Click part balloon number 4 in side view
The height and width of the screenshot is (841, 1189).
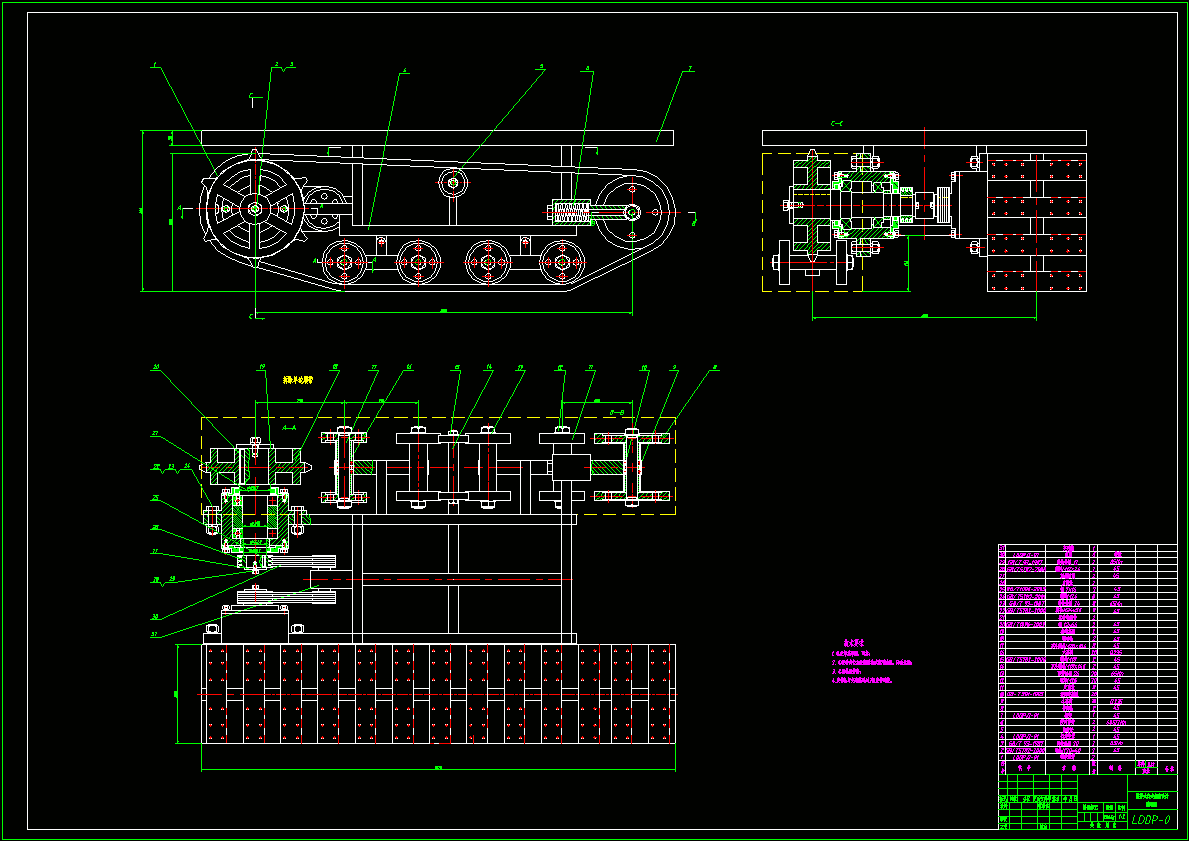[405, 71]
